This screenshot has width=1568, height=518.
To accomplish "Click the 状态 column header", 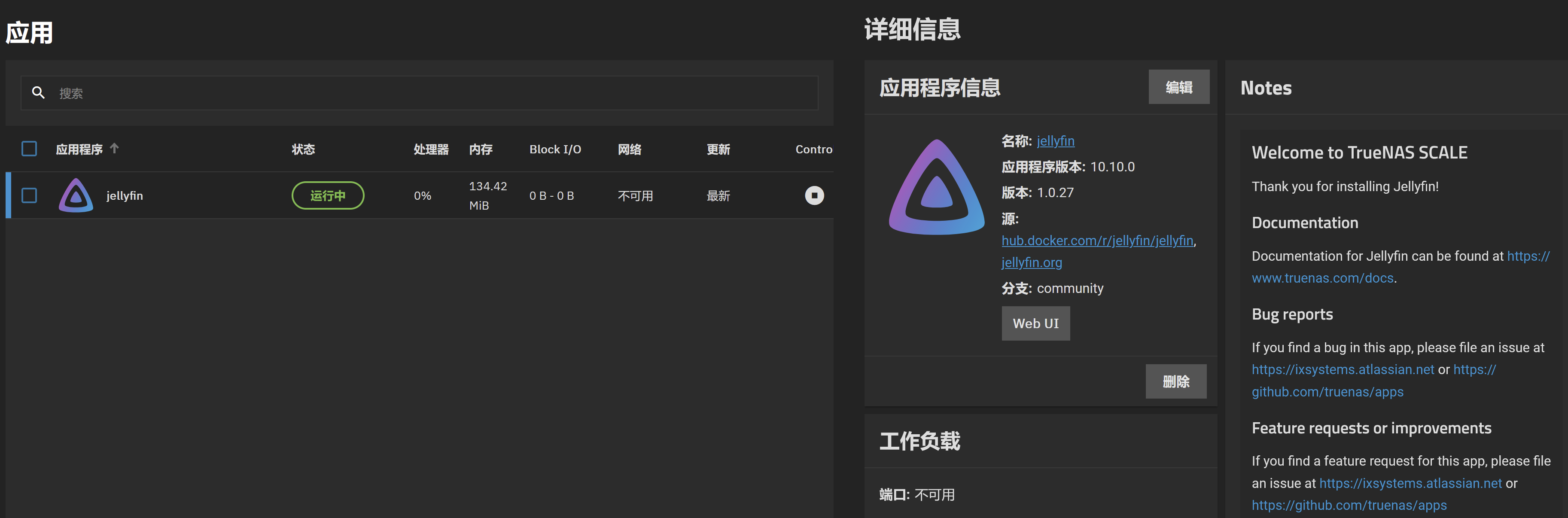I will (x=303, y=149).
